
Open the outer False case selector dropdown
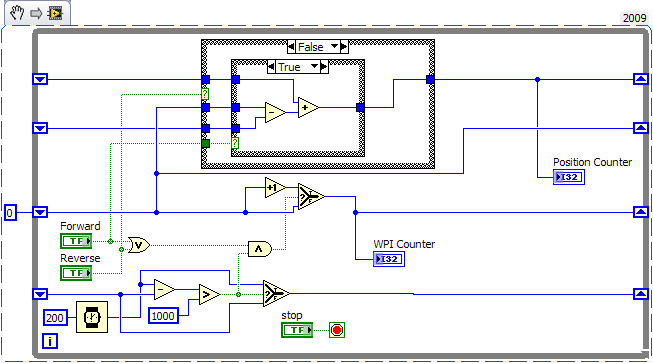pyautogui.click(x=335, y=47)
